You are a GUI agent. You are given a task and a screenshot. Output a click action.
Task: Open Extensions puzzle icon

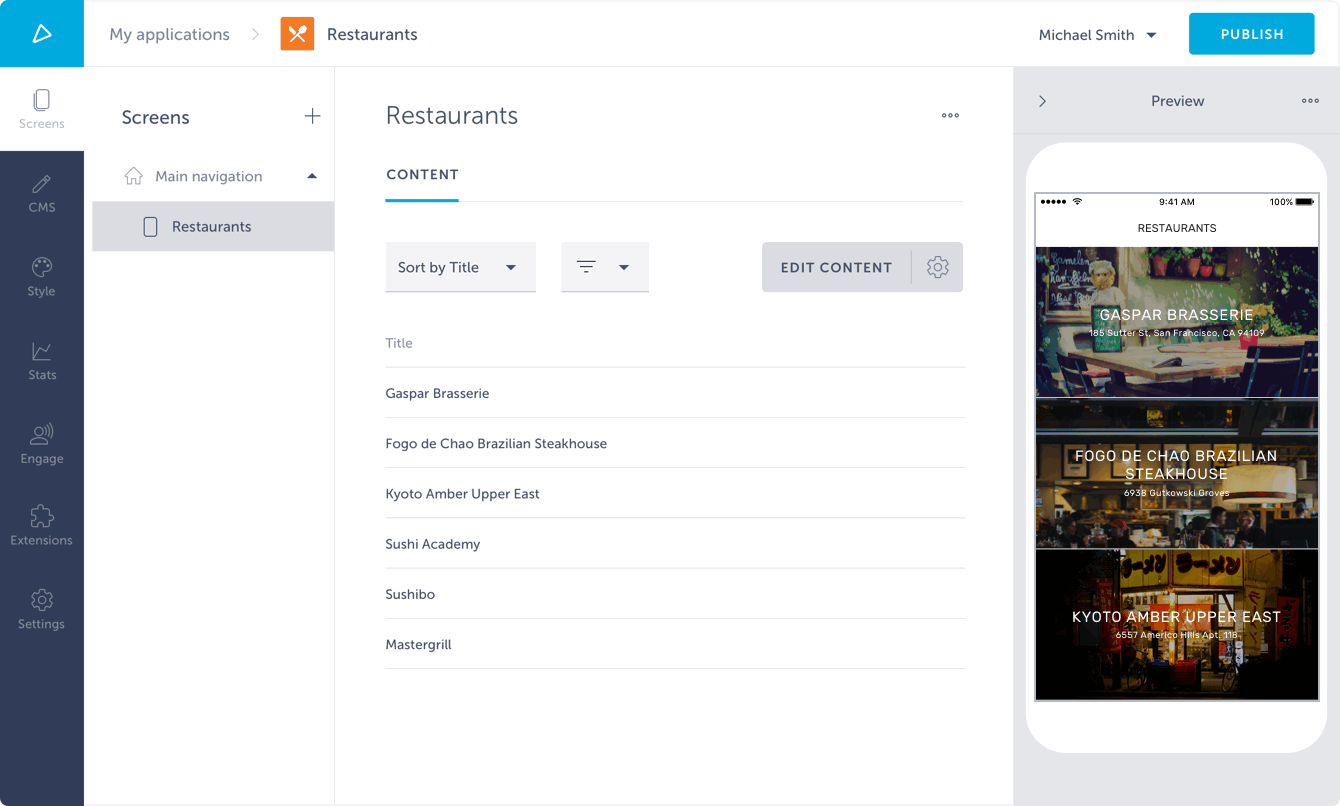coord(42,526)
